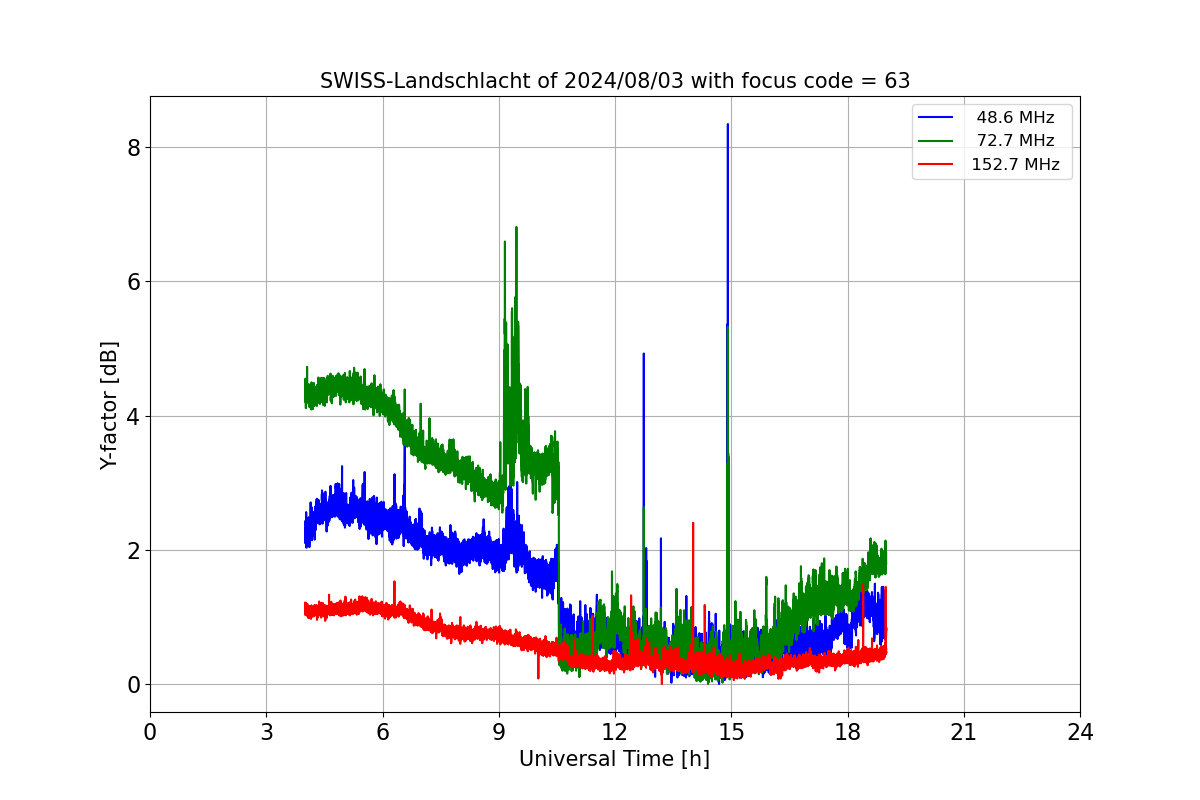This screenshot has width=1200, height=800.
Task: Click the blue 48.6 MHz spike peak near 15 h
Action: click(x=727, y=125)
